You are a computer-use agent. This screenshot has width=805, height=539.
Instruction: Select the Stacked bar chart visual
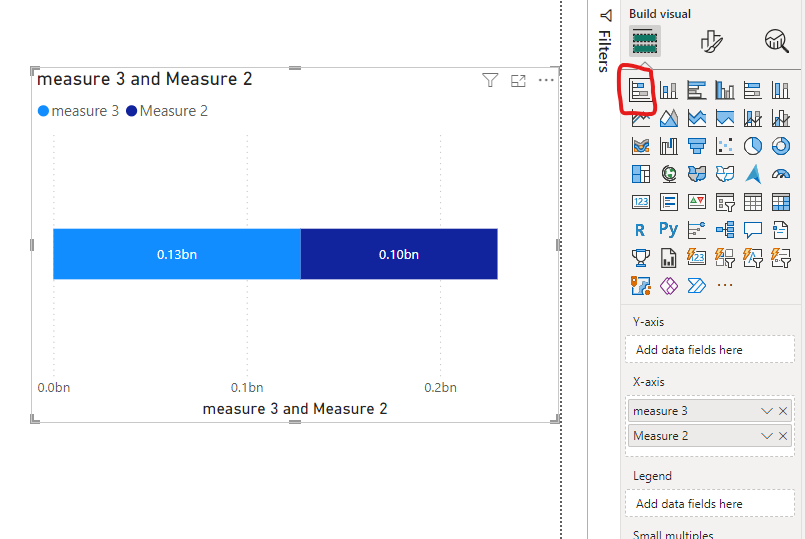click(x=640, y=91)
